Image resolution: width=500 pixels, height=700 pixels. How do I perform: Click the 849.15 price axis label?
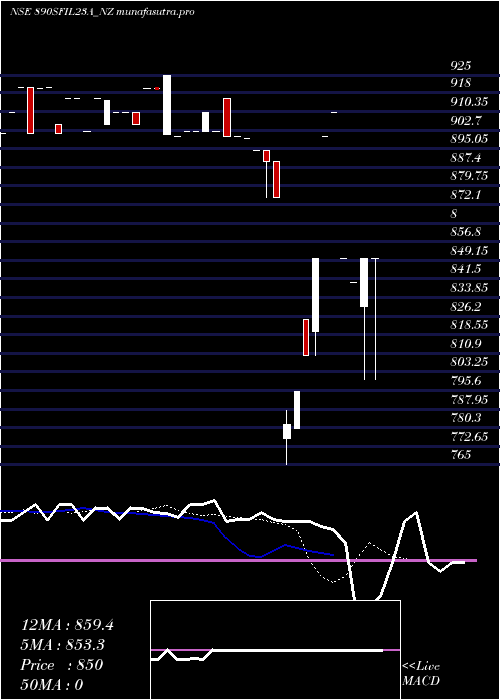pos(469,250)
